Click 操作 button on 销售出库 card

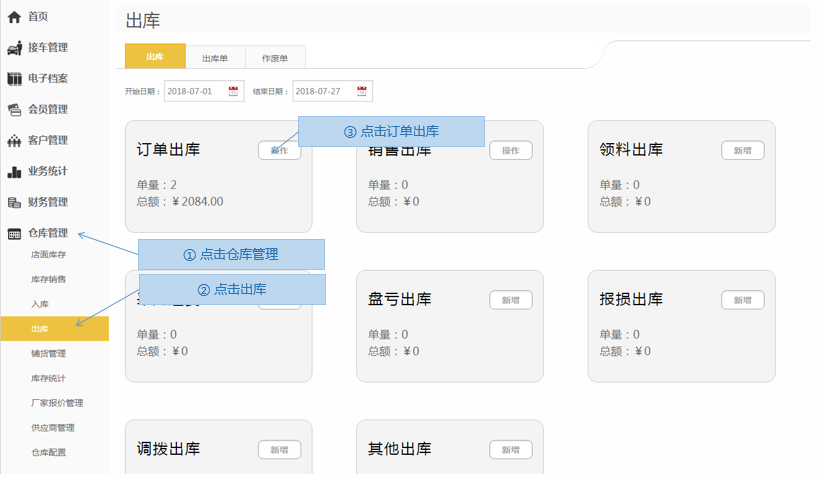[510, 150]
